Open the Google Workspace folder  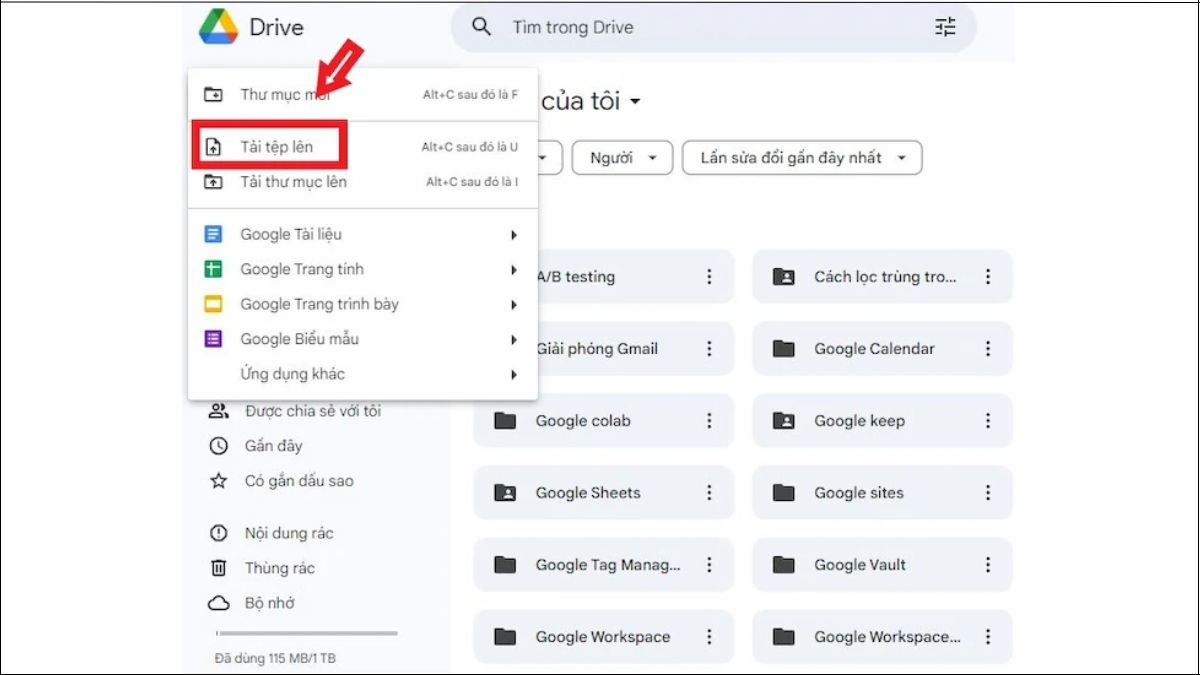tap(604, 637)
